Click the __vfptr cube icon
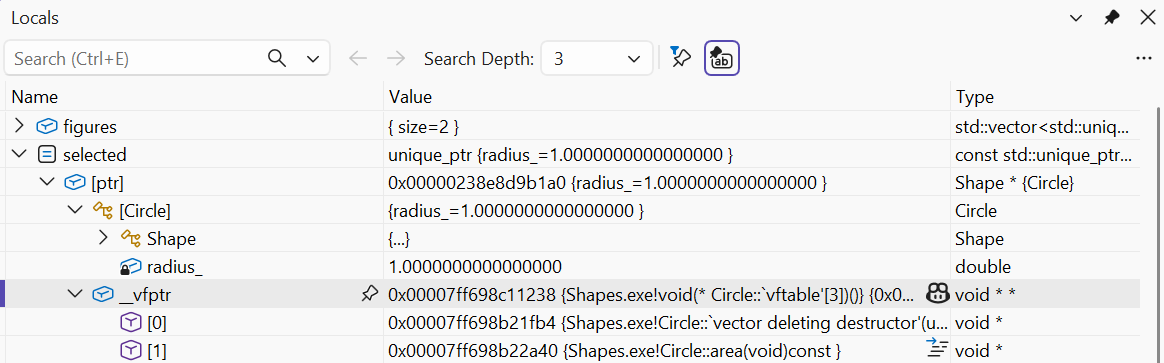 pyautogui.click(x=102, y=295)
